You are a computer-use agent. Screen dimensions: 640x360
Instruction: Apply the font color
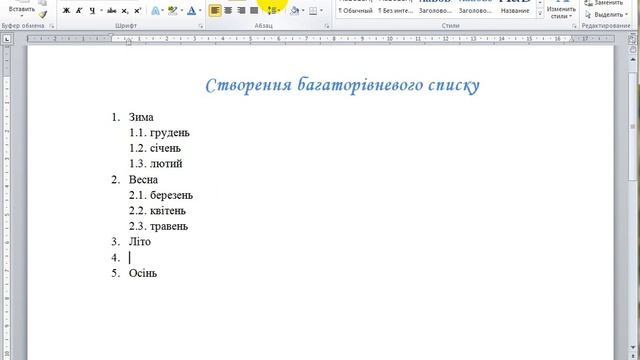tap(191, 11)
